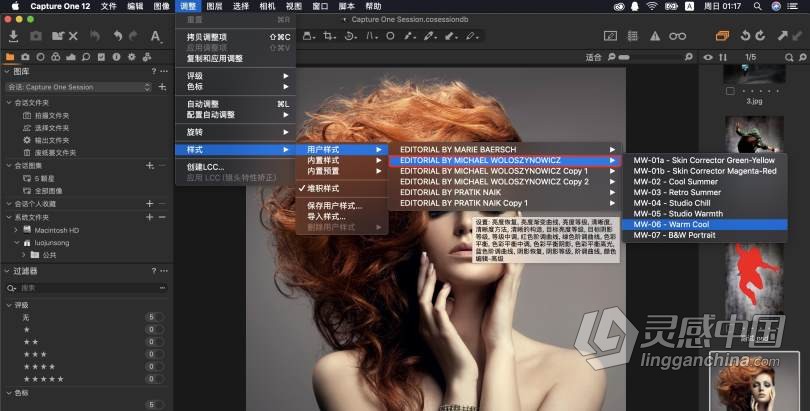Image resolution: width=810 pixels, height=411 pixels.
Task: Toggle the exposure warning triangle icon
Action: coord(655,36)
